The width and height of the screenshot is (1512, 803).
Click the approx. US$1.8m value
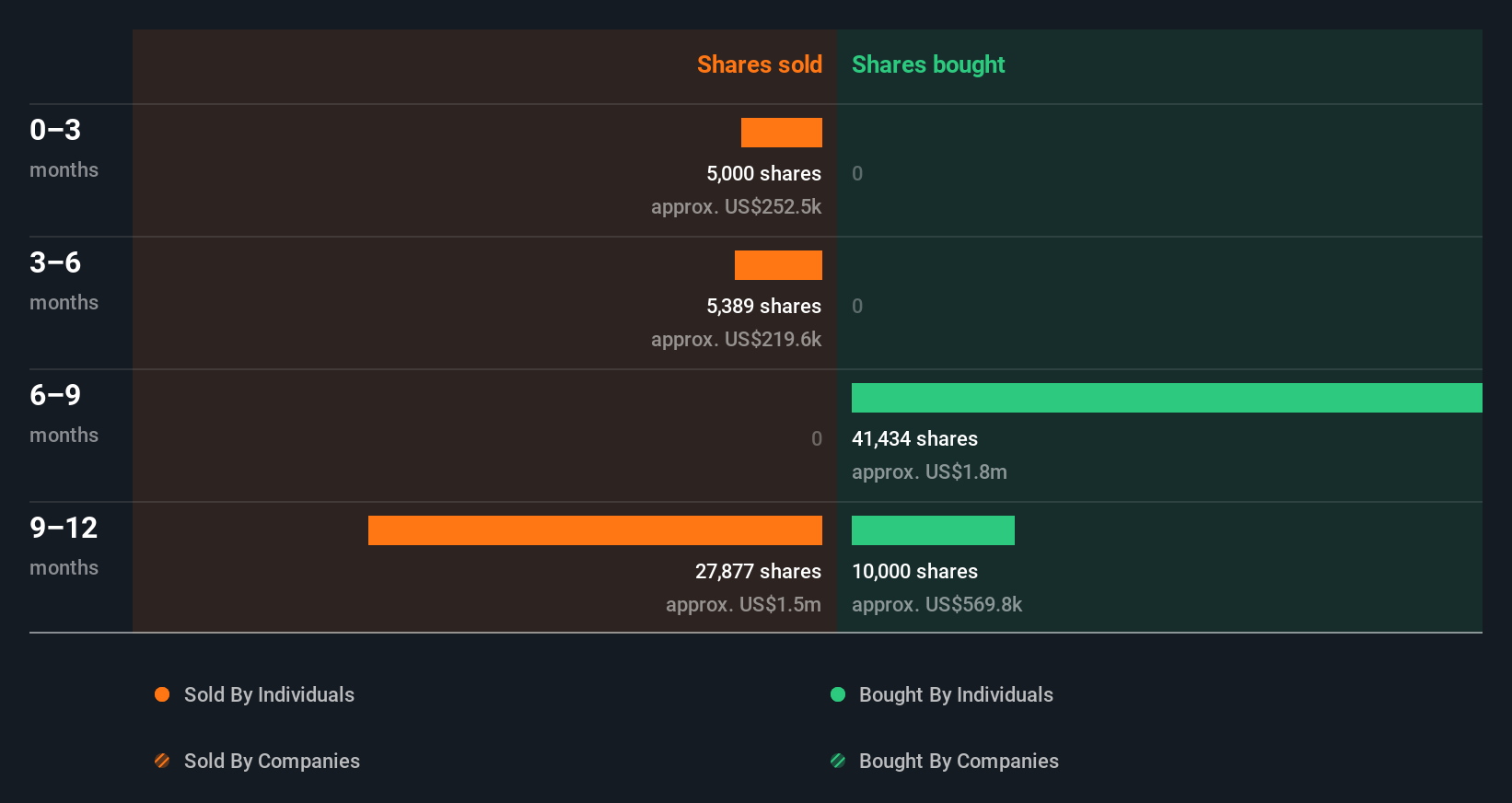[929, 471]
